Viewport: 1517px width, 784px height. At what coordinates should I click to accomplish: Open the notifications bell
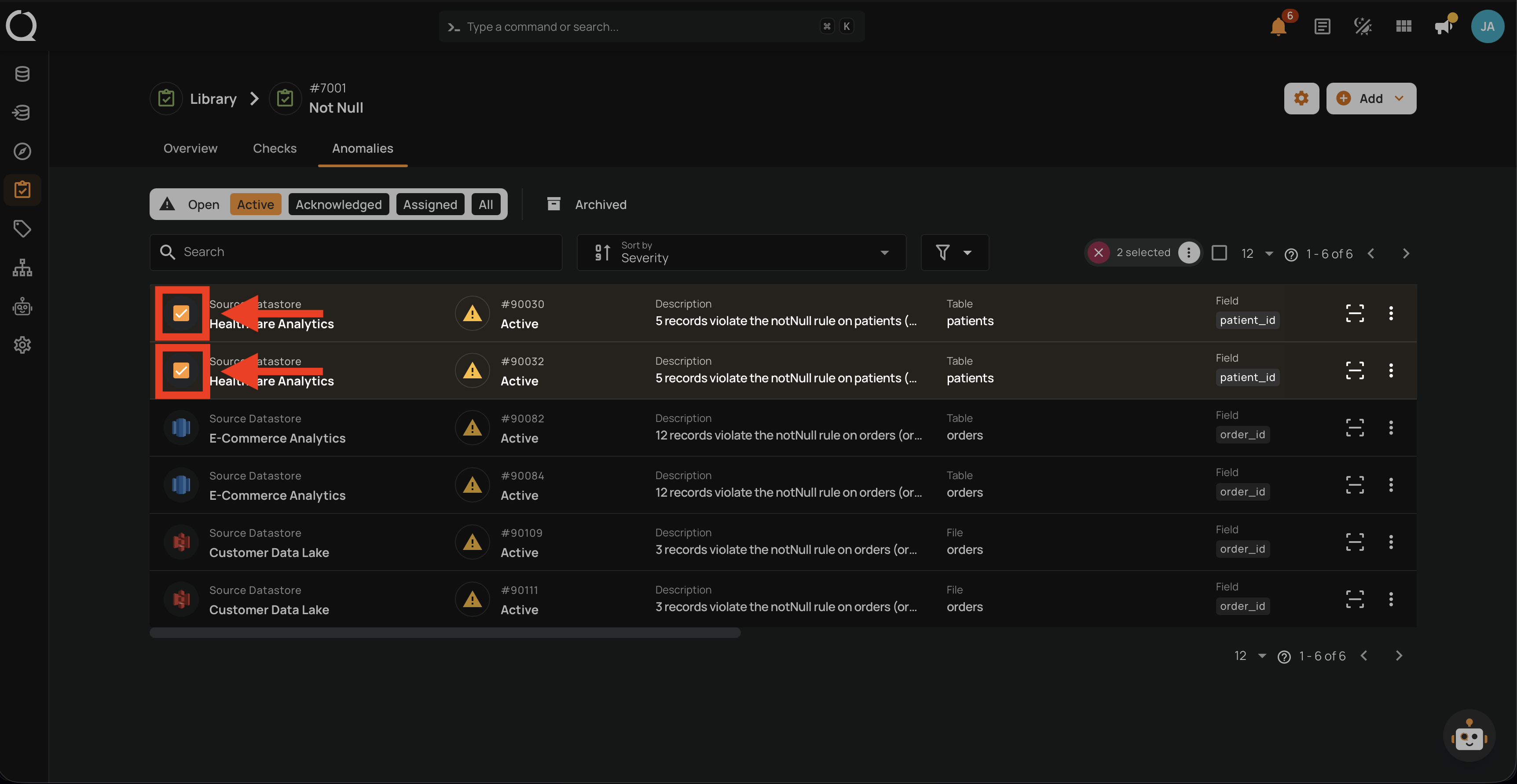1278,26
